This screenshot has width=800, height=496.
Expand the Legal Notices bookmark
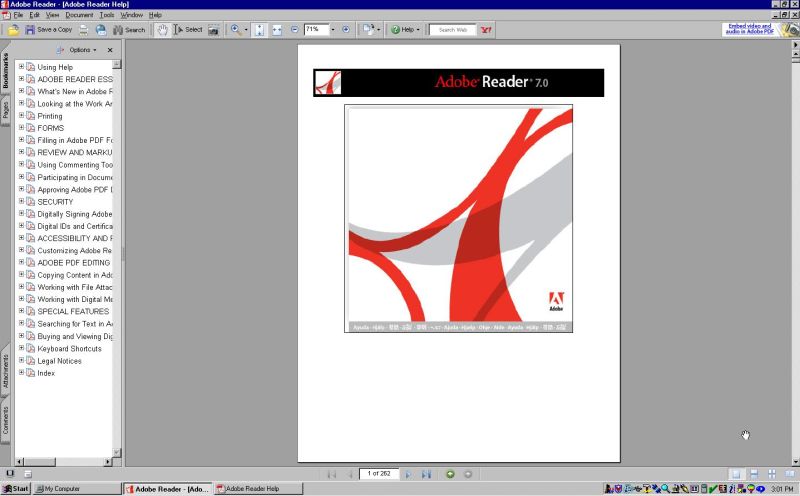pyautogui.click(x=21, y=360)
